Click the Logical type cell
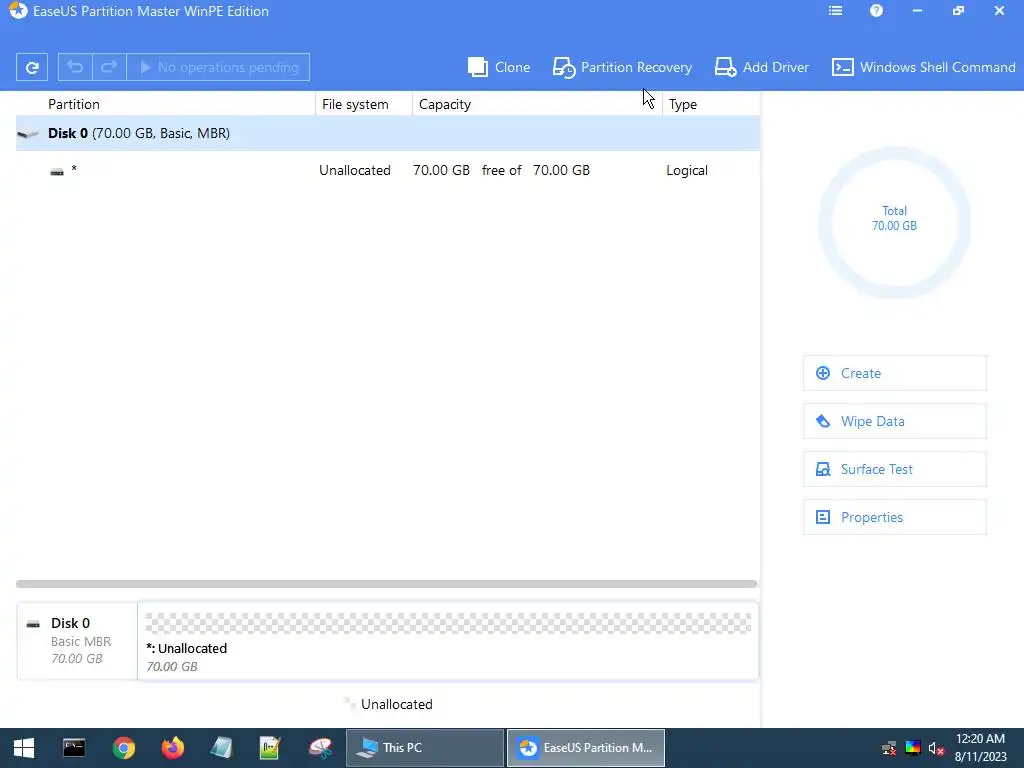The image size is (1024, 768). [x=687, y=170]
